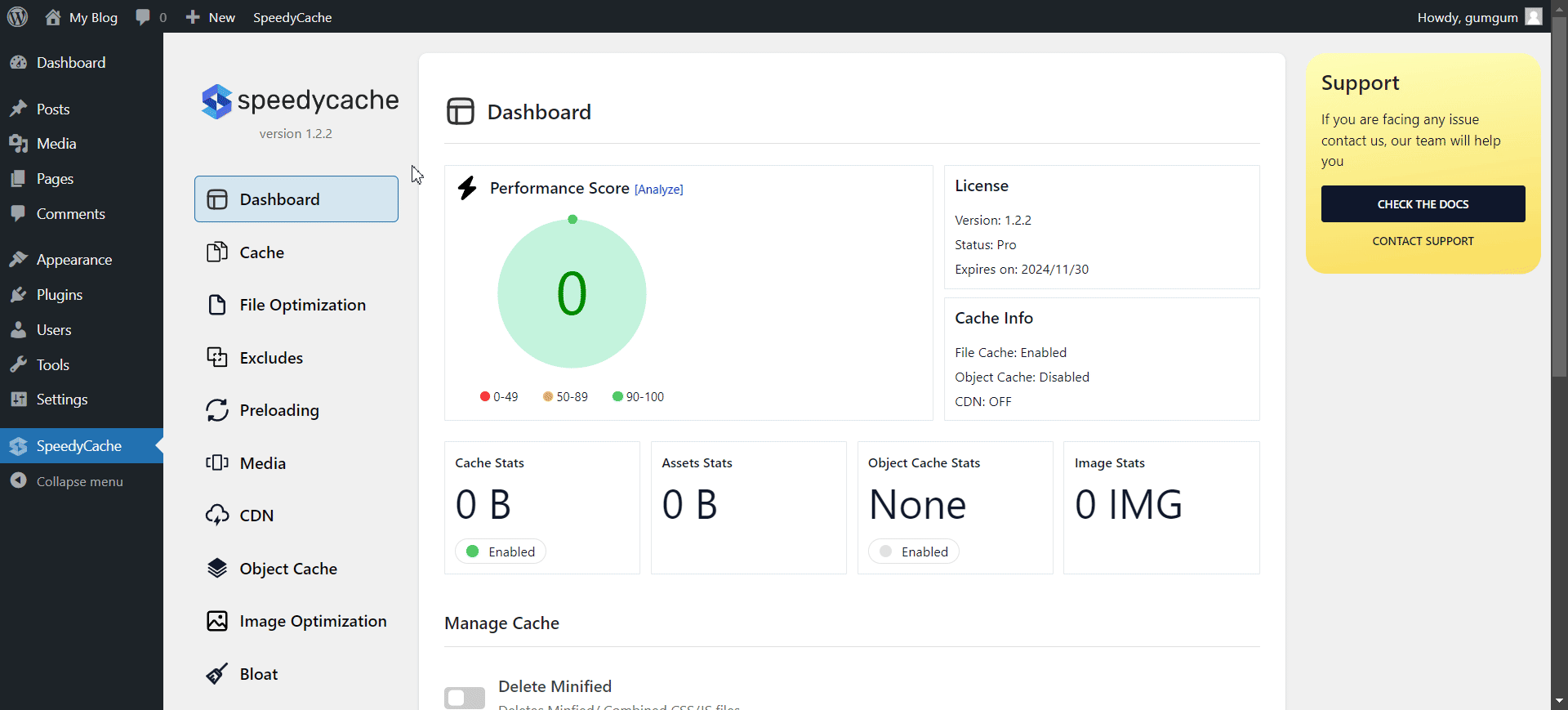Open the comments bubble in admin bar
Viewport: 1568px width, 710px height.
(x=143, y=17)
